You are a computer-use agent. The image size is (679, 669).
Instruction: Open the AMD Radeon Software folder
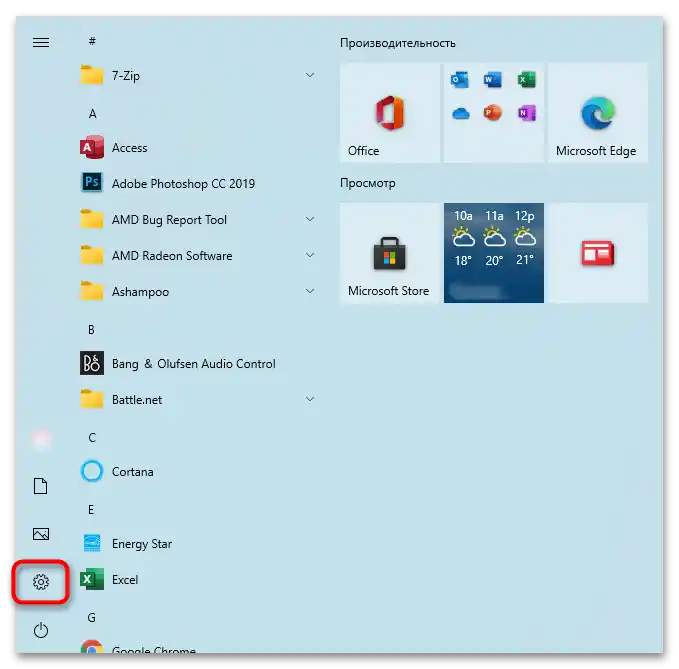click(199, 255)
